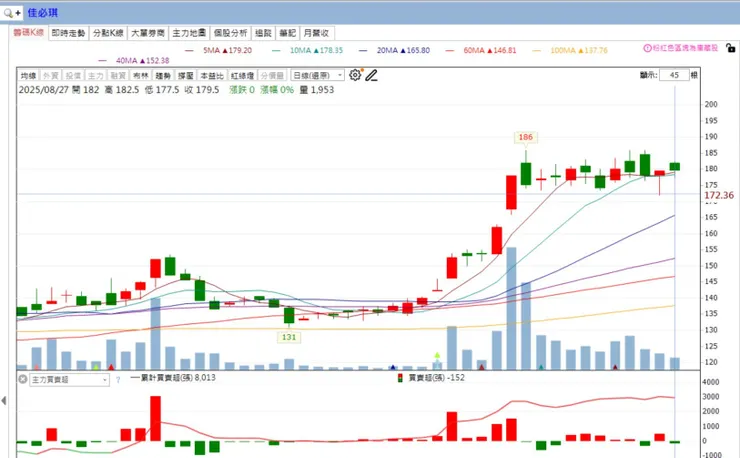Toggle the 外資 overlay button
This screenshot has height=458, width=740.
coord(50,76)
